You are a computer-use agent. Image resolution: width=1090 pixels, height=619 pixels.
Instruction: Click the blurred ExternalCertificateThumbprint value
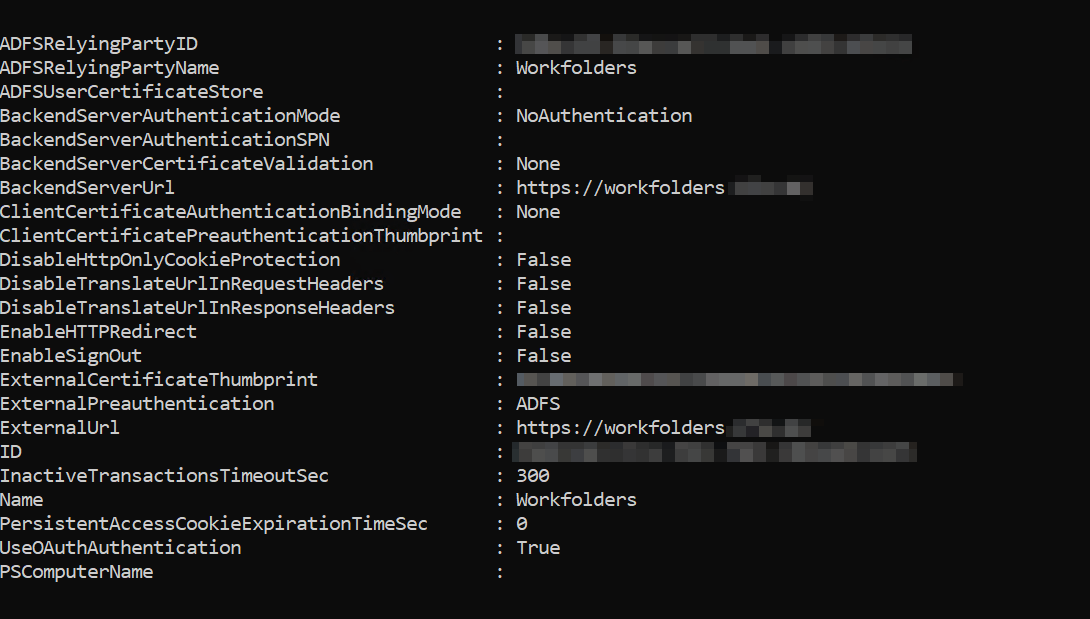coord(740,380)
